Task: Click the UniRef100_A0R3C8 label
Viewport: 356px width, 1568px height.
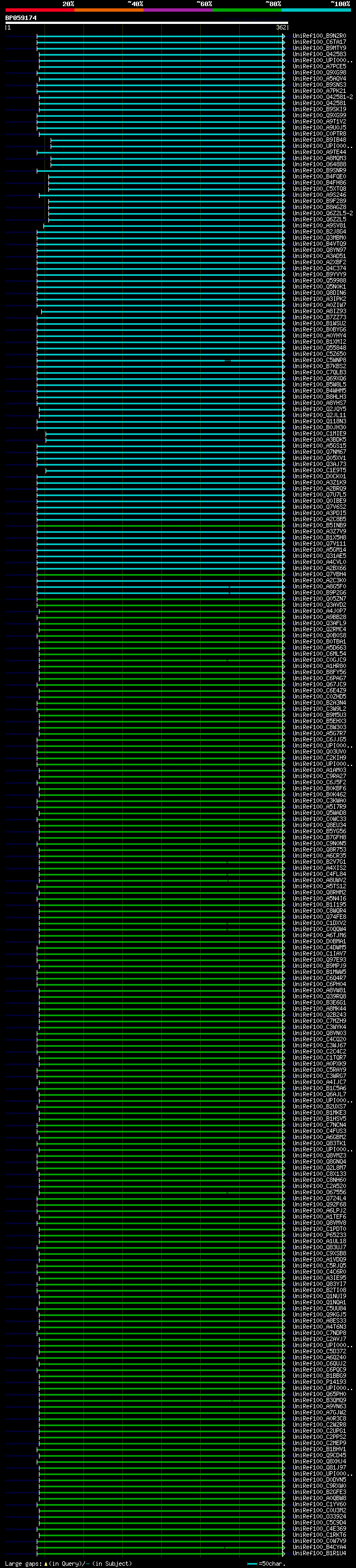Action: pos(319,1418)
